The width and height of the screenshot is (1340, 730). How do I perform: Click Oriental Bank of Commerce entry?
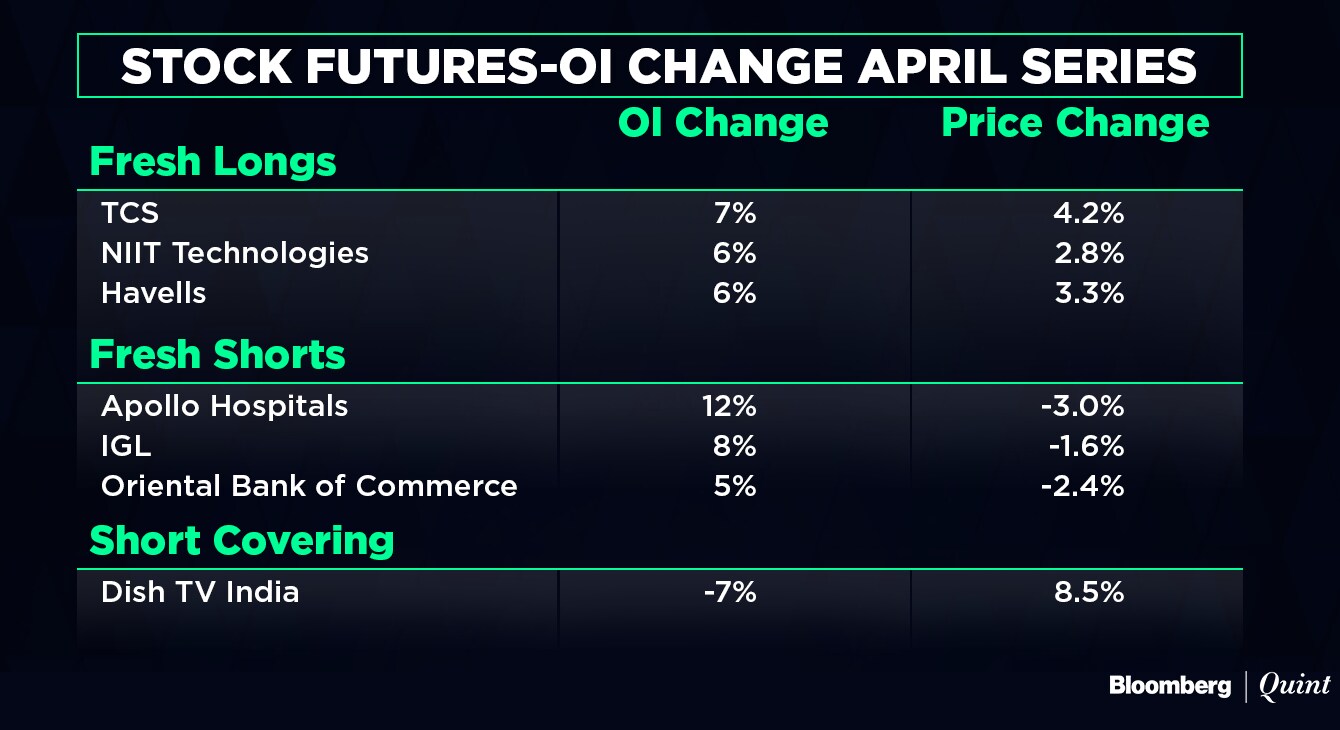[309, 486]
